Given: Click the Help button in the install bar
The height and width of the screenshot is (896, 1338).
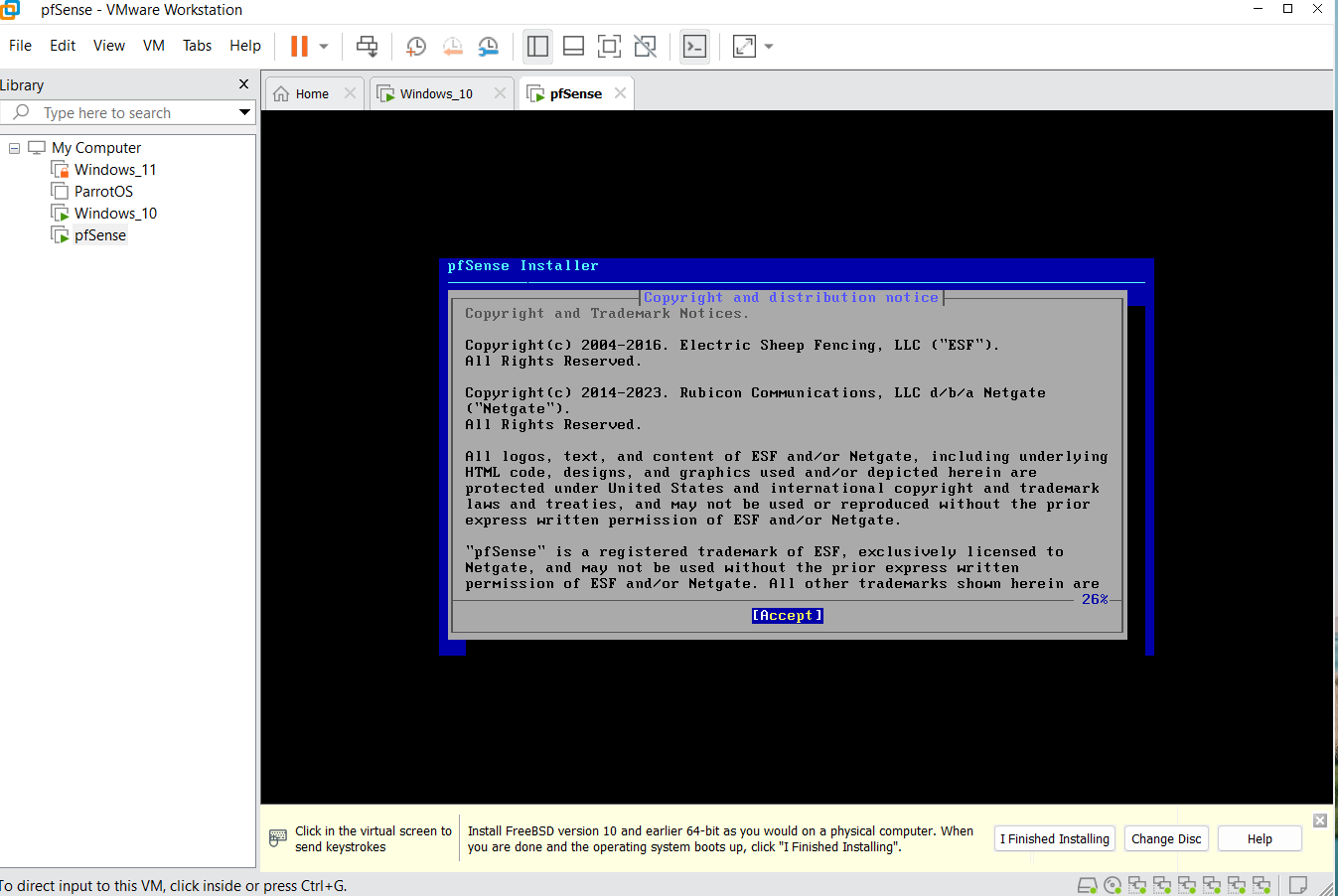Looking at the screenshot, I should pyautogui.click(x=1260, y=838).
